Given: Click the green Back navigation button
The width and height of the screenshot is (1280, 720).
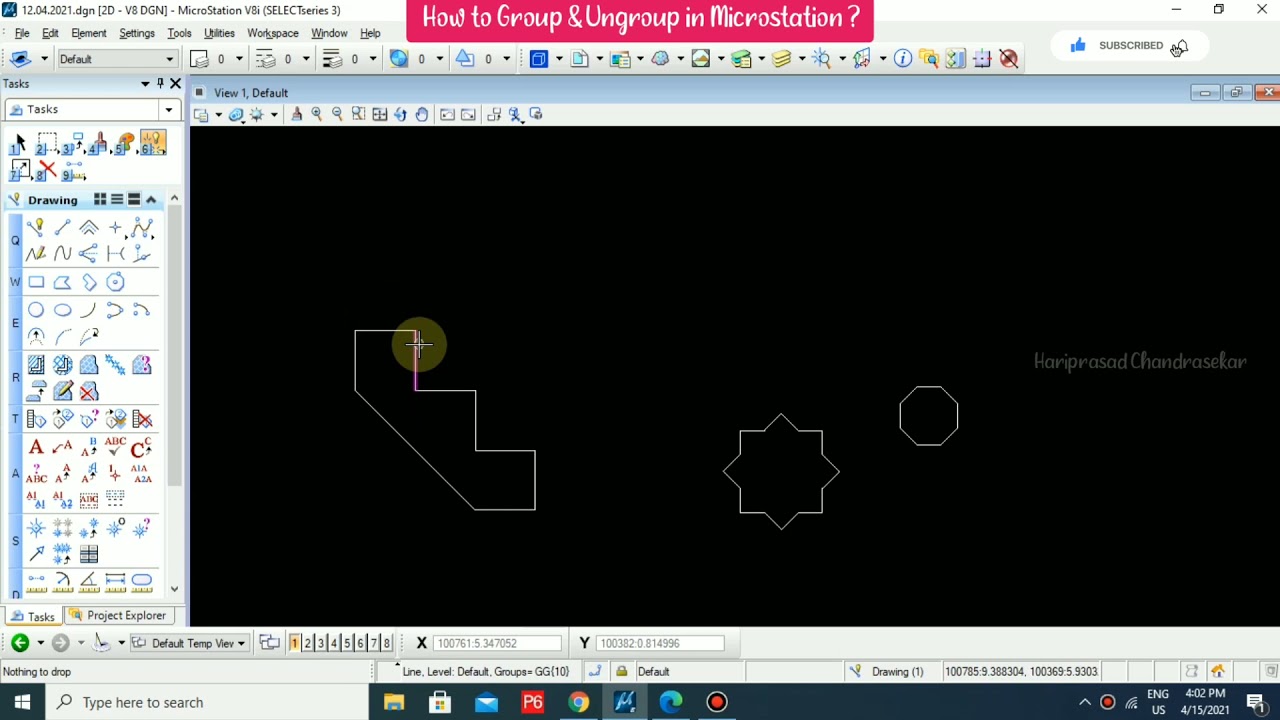Looking at the screenshot, I should [x=20, y=643].
